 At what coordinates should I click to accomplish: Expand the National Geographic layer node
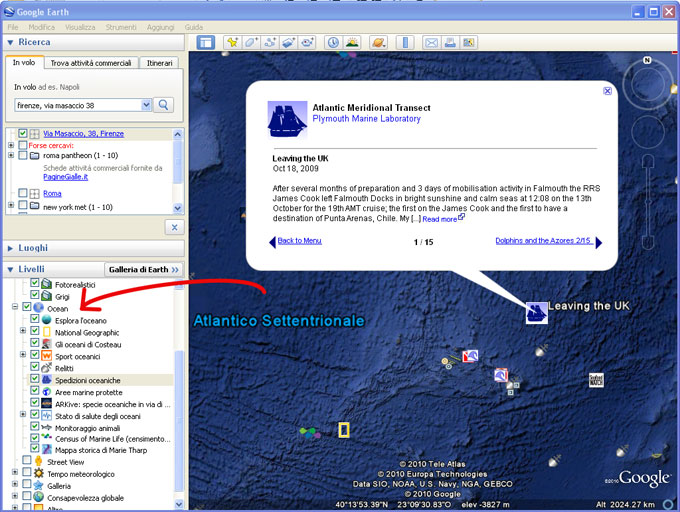tap(23, 331)
